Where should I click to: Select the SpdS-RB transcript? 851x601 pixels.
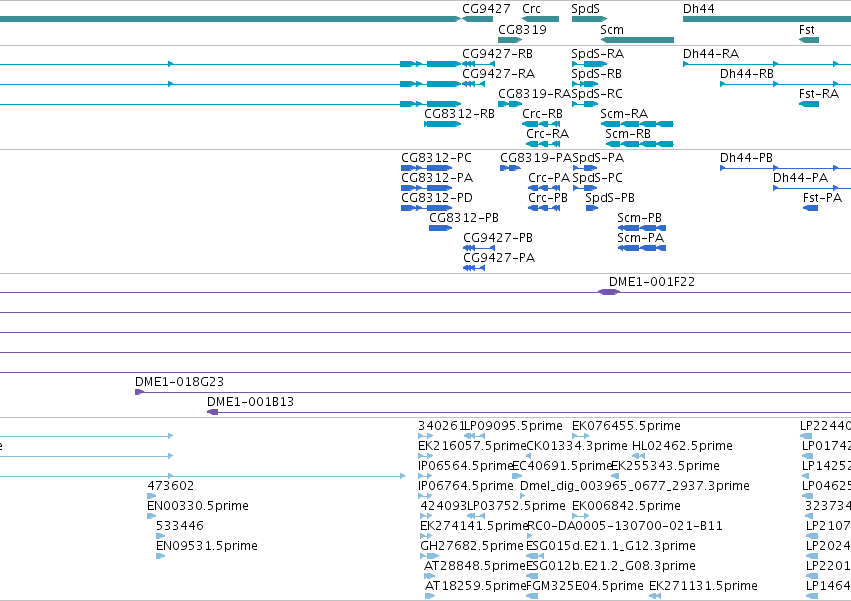(x=596, y=74)
